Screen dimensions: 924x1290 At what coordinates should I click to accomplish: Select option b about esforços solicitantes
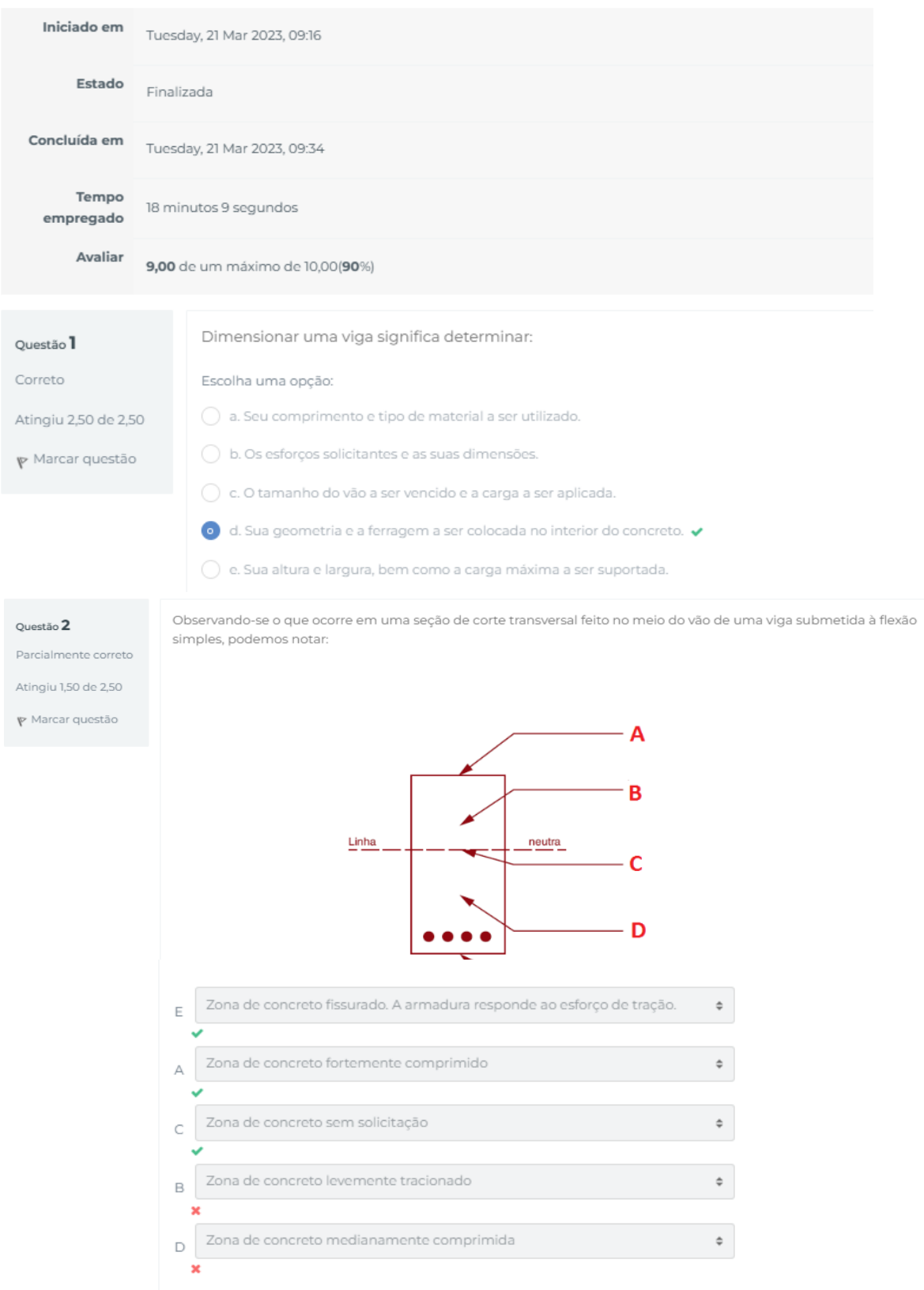pos(210,454)
